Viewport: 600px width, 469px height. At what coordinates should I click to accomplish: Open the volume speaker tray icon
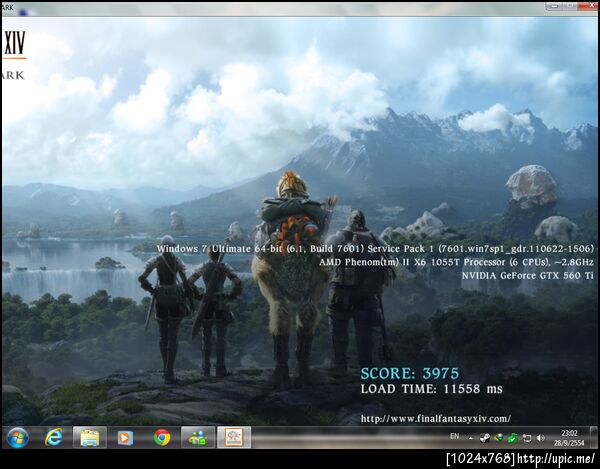541,438
